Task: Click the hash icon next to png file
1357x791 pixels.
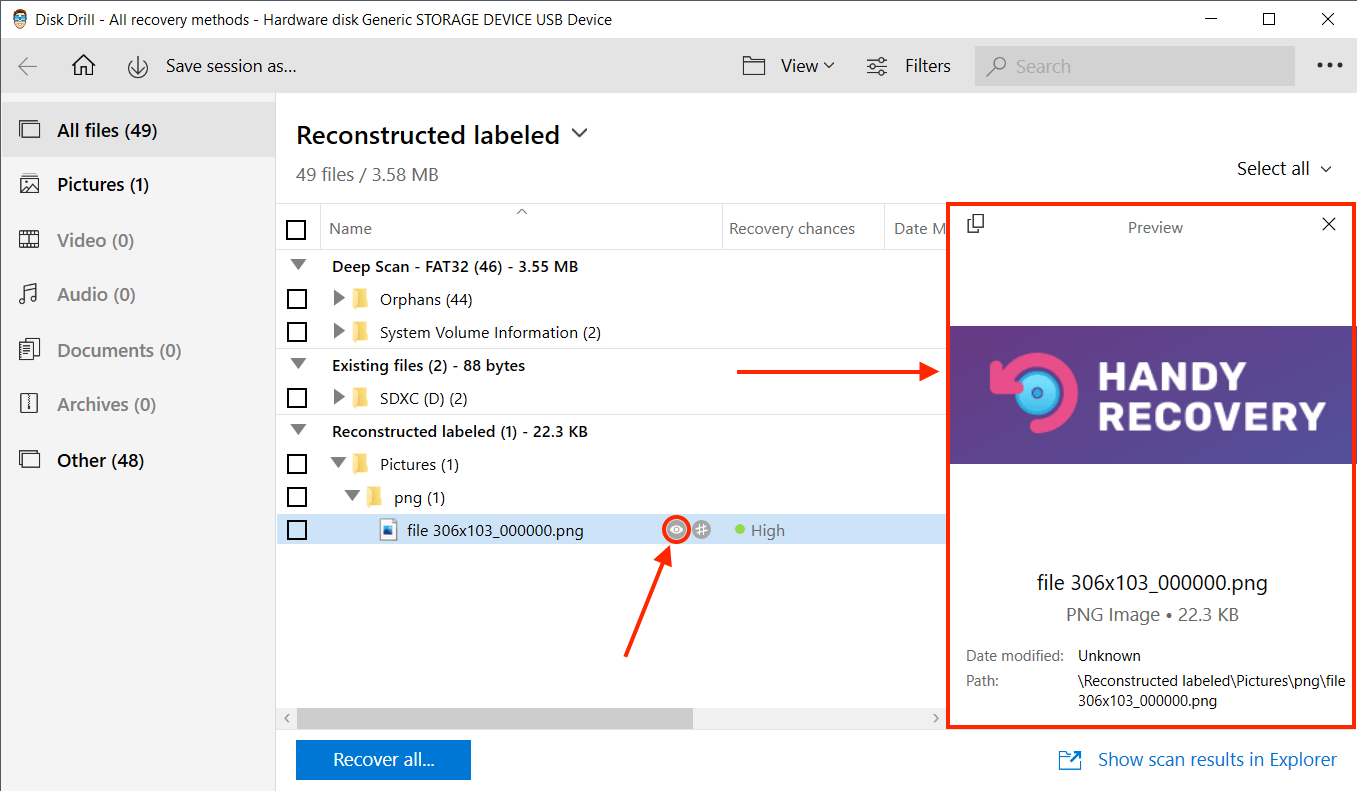Action: [x=702, y=530]
